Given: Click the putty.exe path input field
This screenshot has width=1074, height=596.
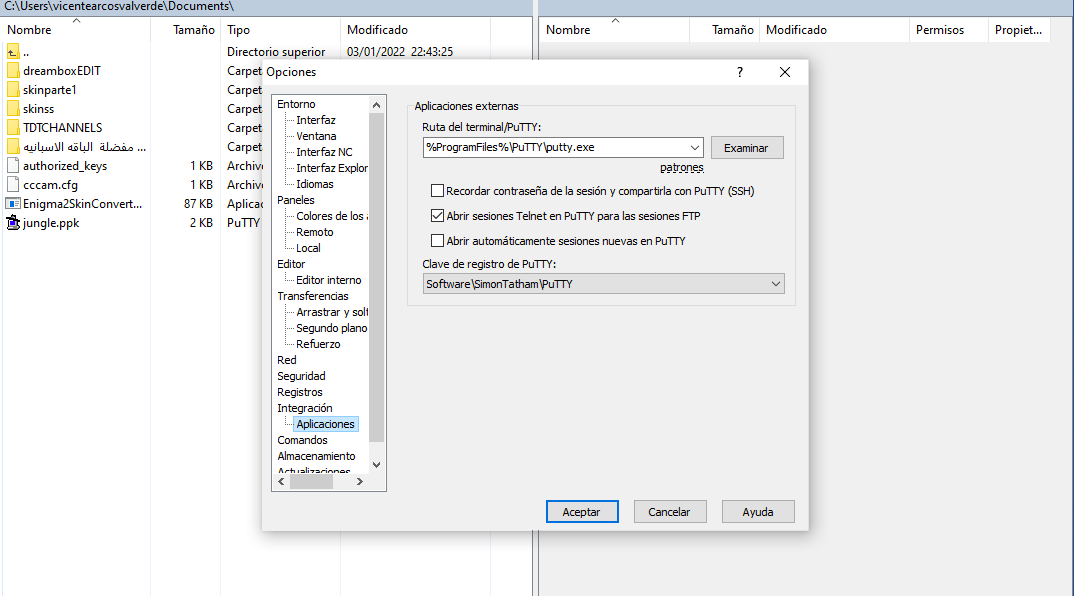Looking at the screenshot, I should (553, 148).
